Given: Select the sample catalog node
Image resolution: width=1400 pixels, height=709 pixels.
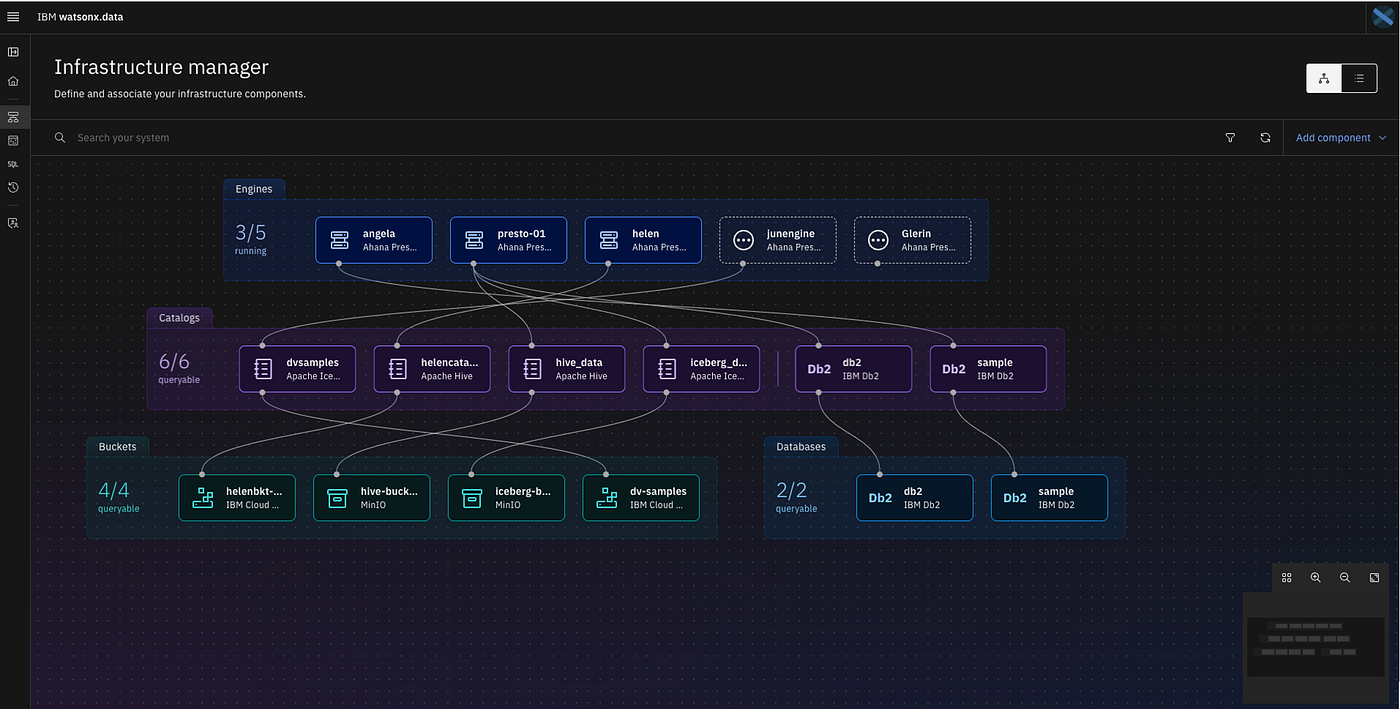Looking at the screenshot, I should [x=988, y=369].
